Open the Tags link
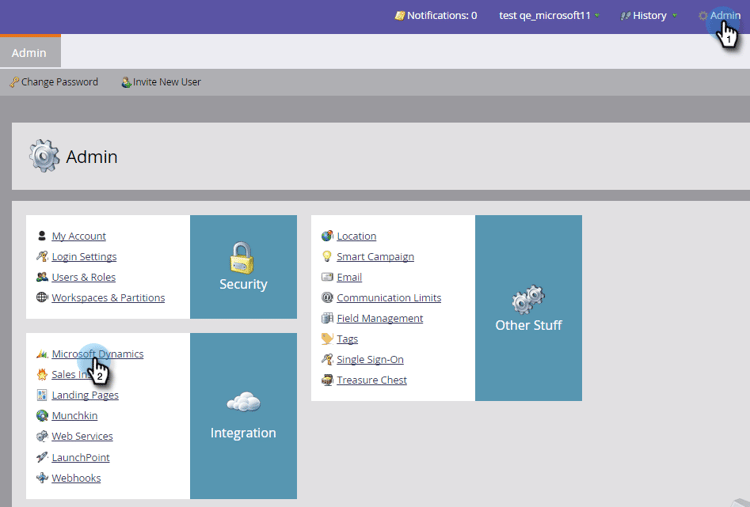 [x=347, y=339]
